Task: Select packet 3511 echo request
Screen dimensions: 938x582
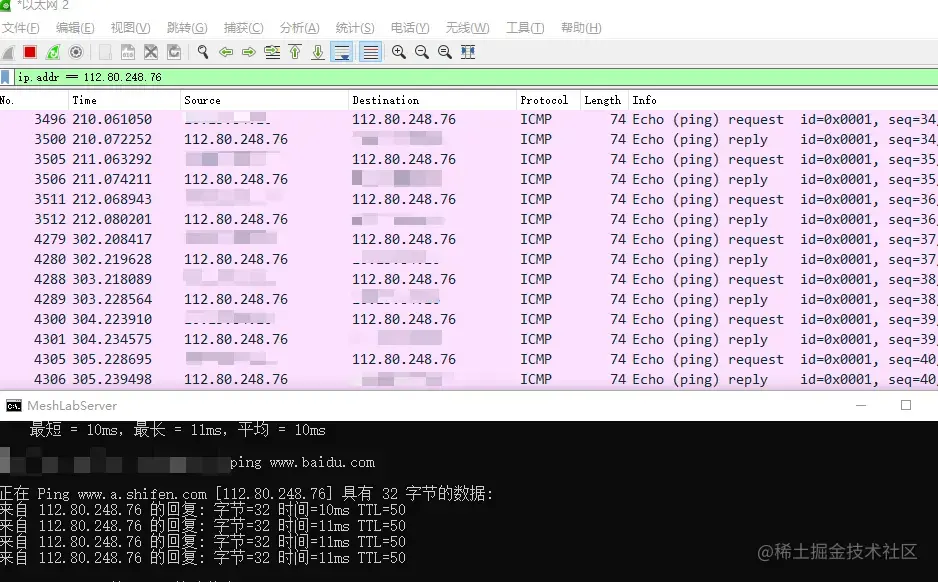Action: click(469, 199)
